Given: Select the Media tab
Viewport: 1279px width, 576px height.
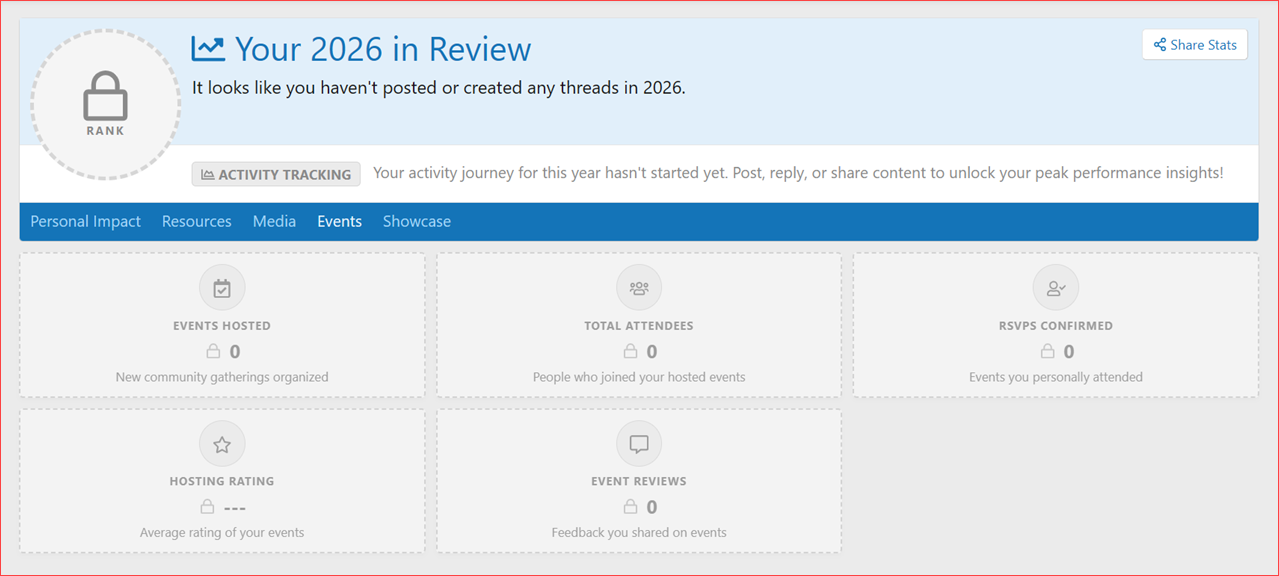Looking at the screenshot, I should [274, 222].
